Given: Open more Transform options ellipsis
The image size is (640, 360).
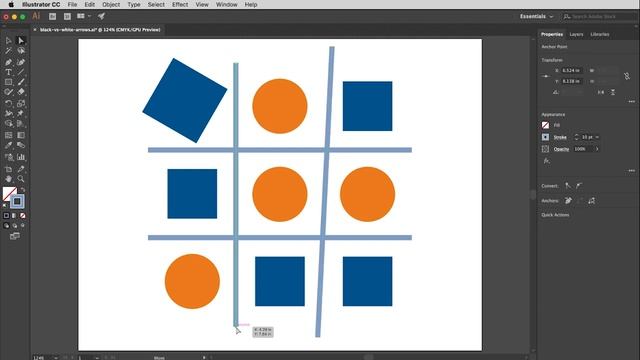Looking at the screenshot, I should pyautogui.click(x=631, y=101).
